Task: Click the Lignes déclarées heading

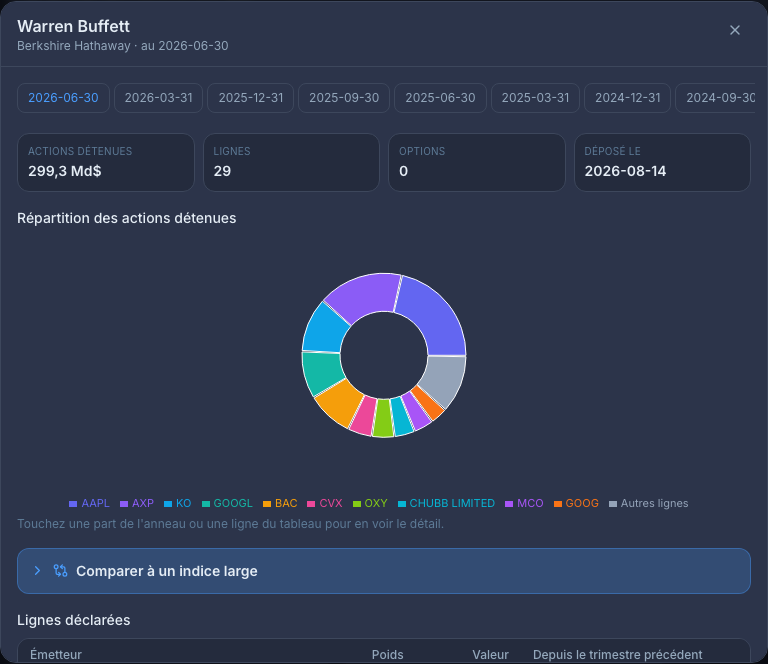Action: click(x=73, y=620)
